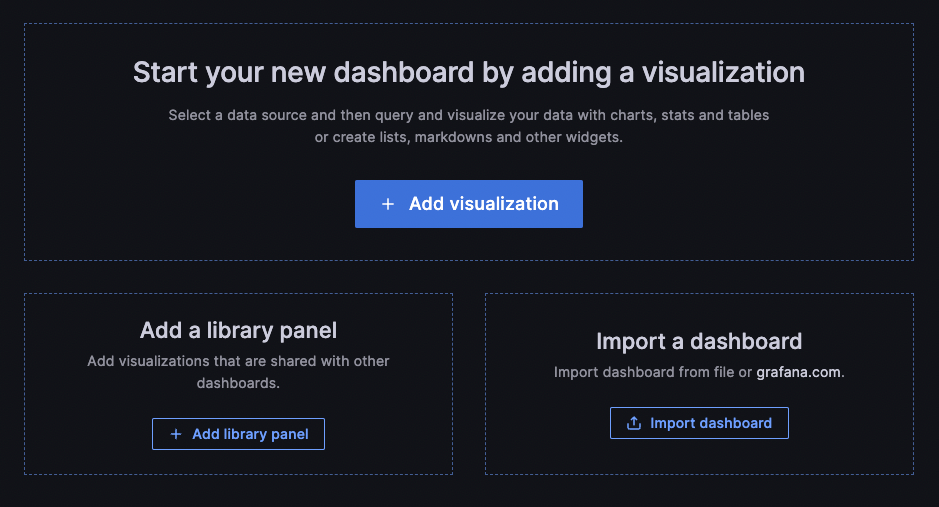Click the 'Import dashboard from file or' text

click(x=652, y=372)
